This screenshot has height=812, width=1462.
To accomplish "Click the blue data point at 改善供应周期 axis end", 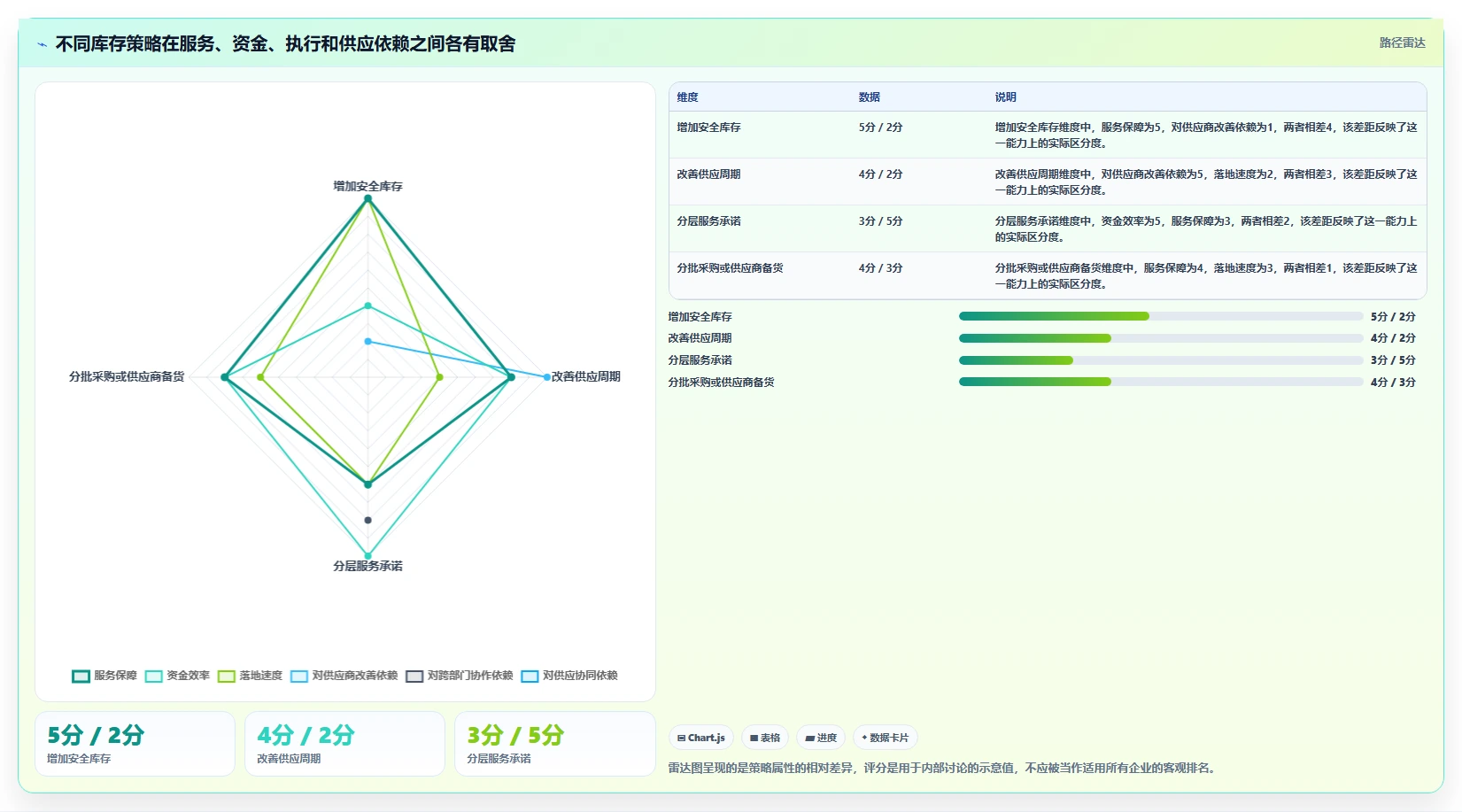I will (x=546, y=377).
